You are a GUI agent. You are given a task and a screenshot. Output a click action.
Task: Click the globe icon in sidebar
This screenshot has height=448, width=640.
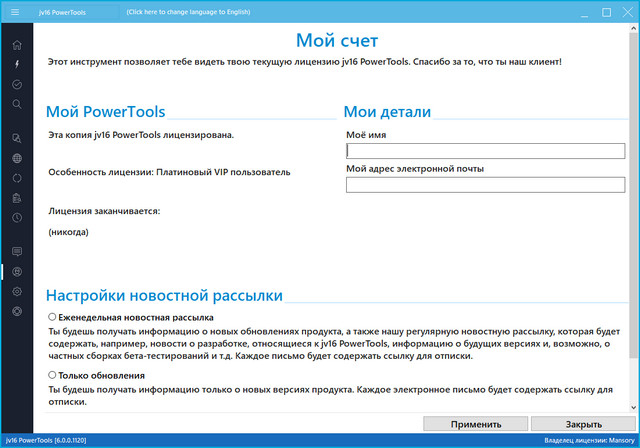click(x=16, y=158)
